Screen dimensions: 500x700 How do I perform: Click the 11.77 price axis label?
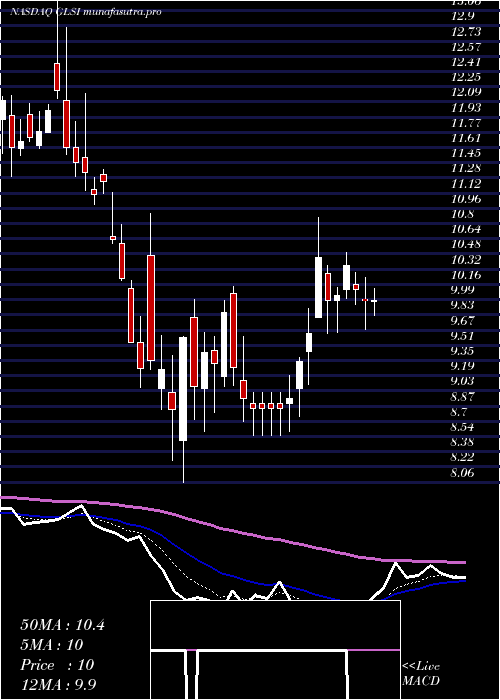click(x=466, y=123)
